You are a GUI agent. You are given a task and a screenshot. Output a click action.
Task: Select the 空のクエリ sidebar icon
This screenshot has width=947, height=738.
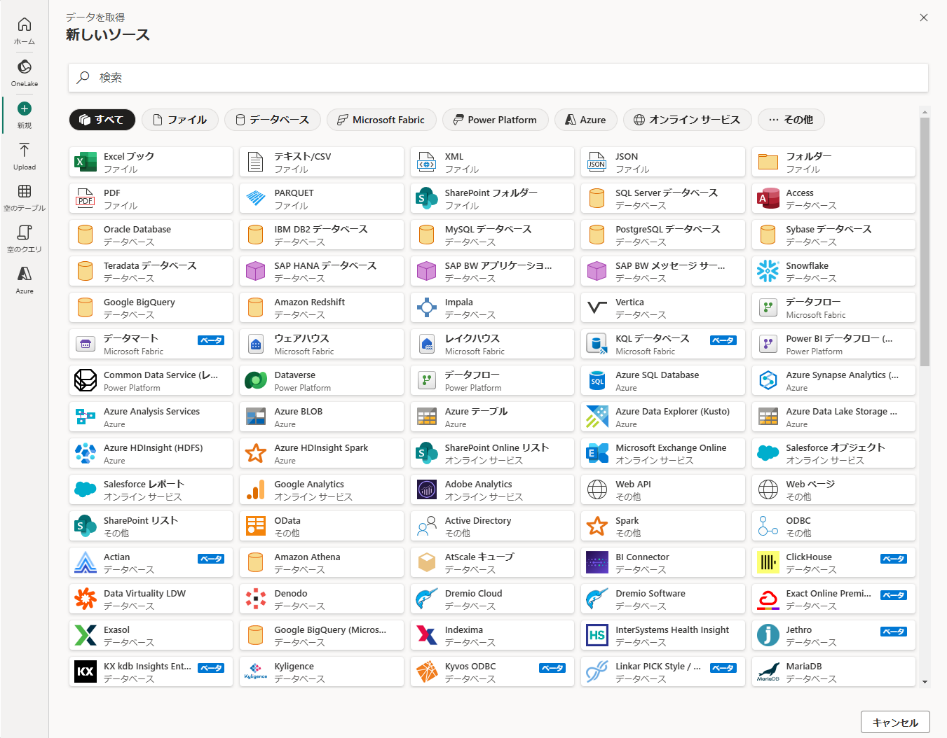coord(24,233)
